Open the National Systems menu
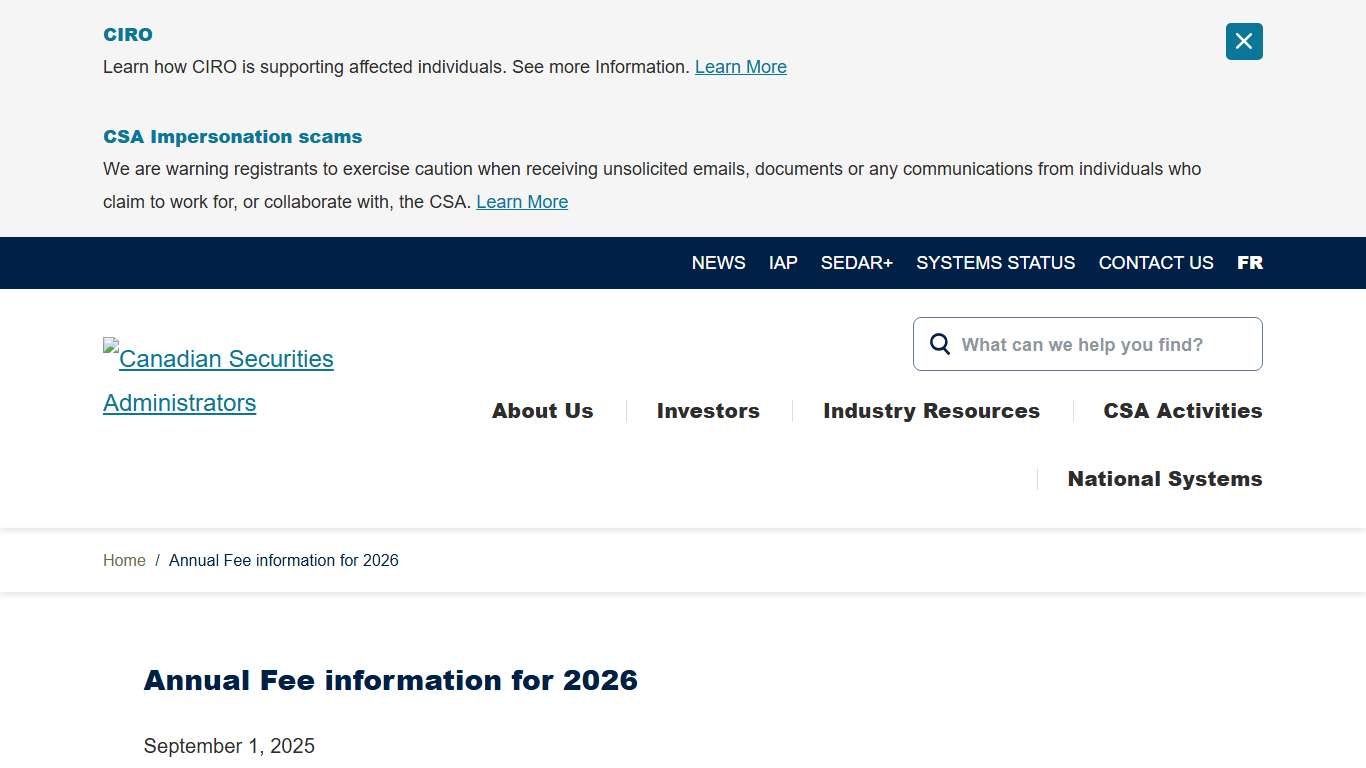Screen dimensions: 1366x768 pos(1164,478)
